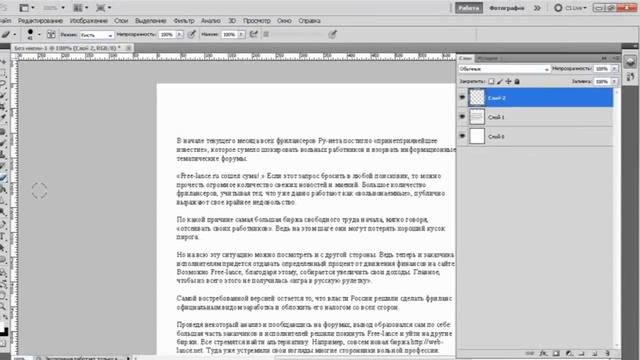Open the Слои menu in menu bar

click(121, 21)
